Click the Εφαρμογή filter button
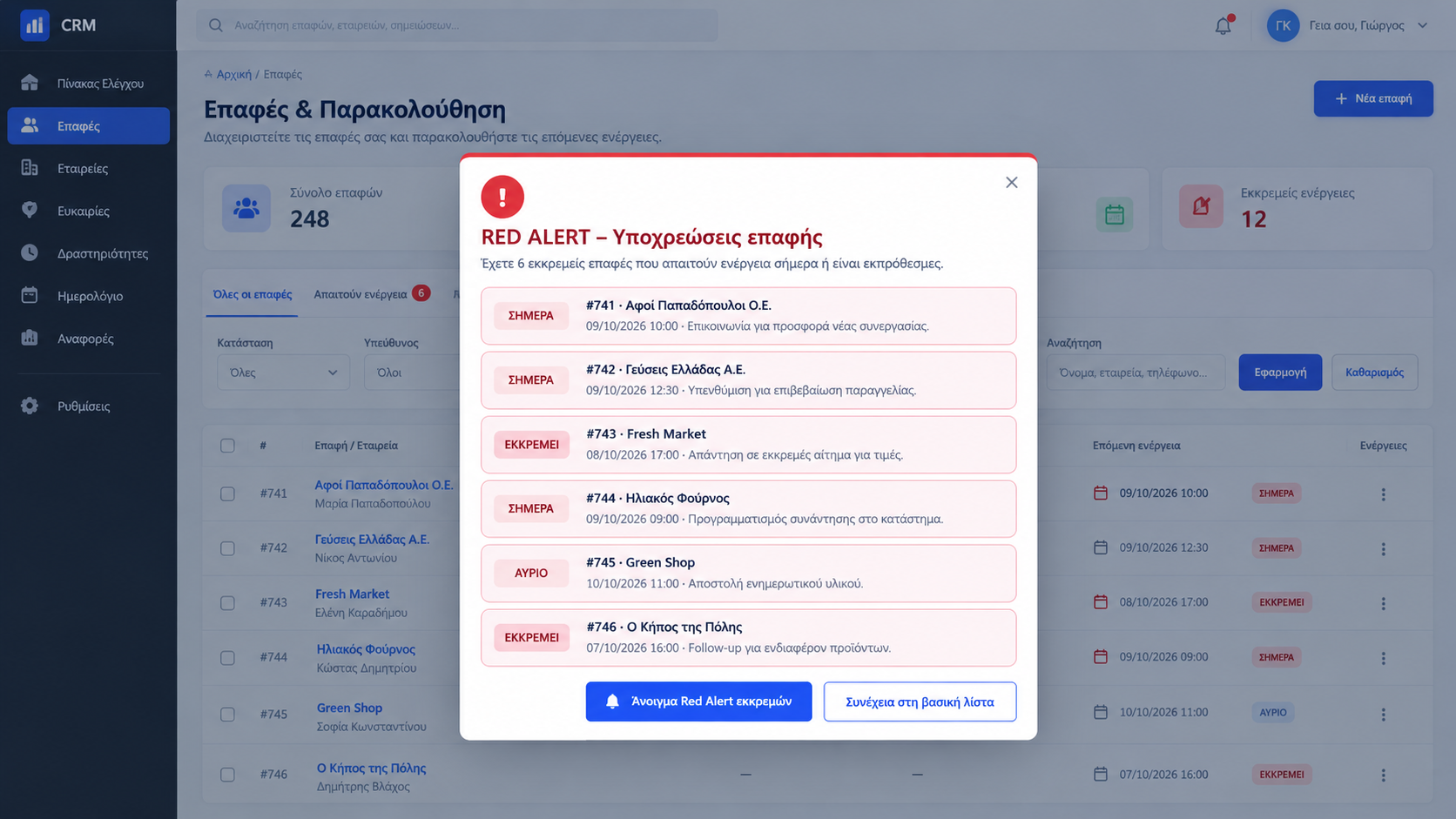 (x=1280, y=373)
